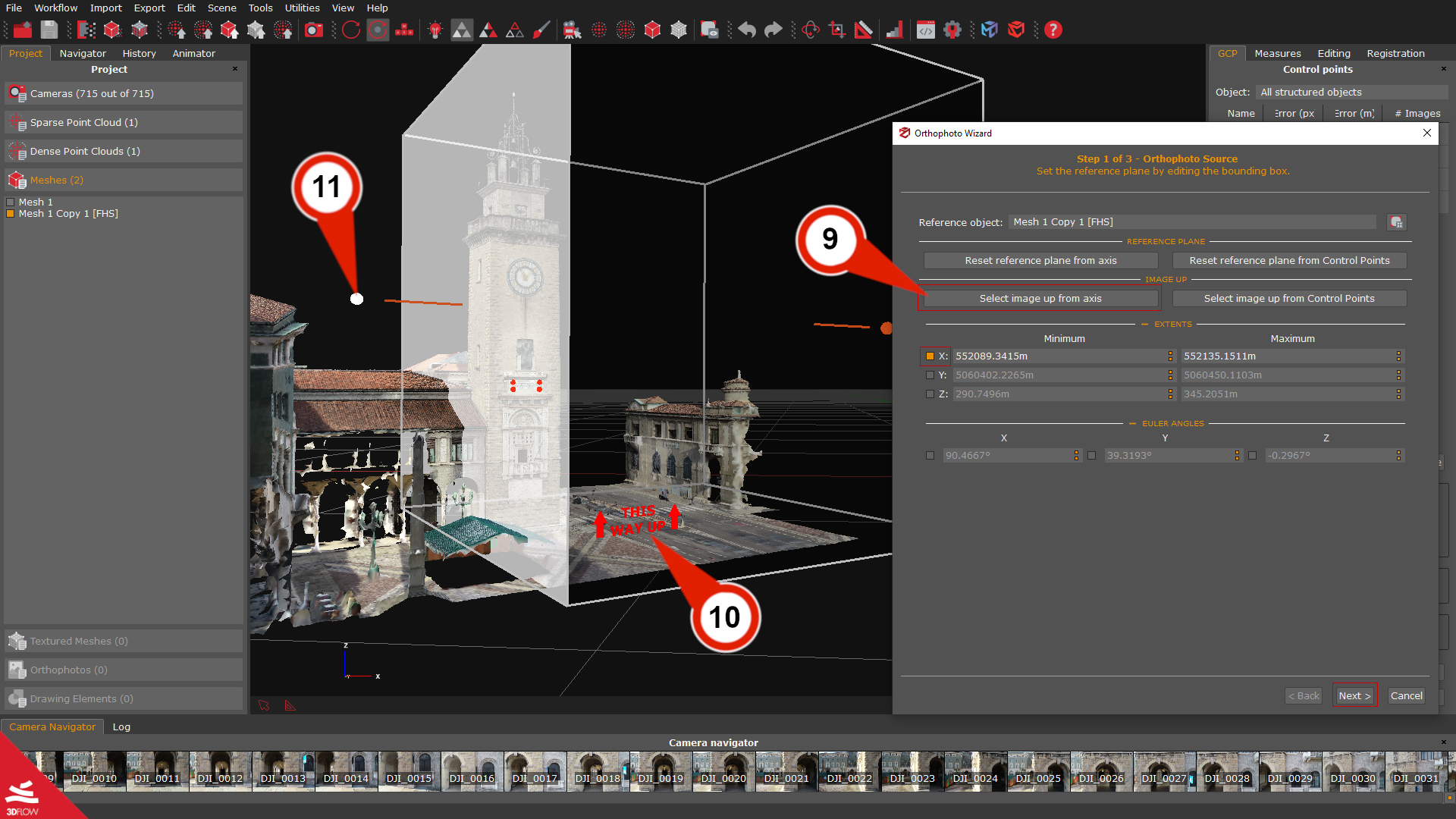The height and width of the screenshot is (819, 1456).
Task: Toggle the scene lighting bulb icon
Action: (x=435, y=30)
